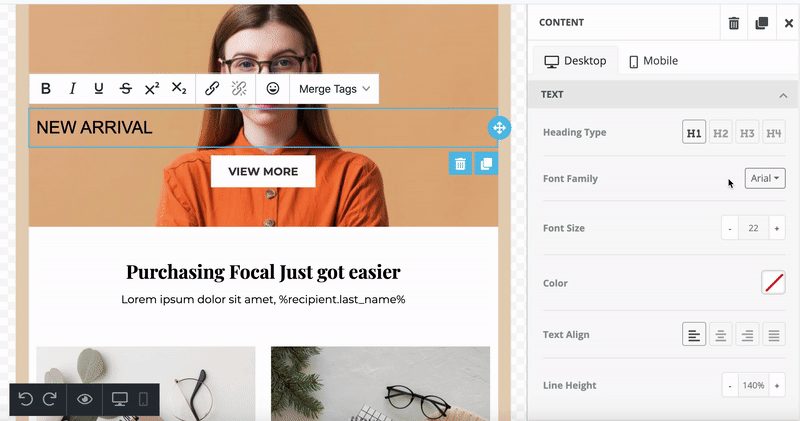Image resolution: width=800 pixels, height=421 pixels.
Task: Open the text color swatch
Action: pyautogui.click(x=773, y=283)
